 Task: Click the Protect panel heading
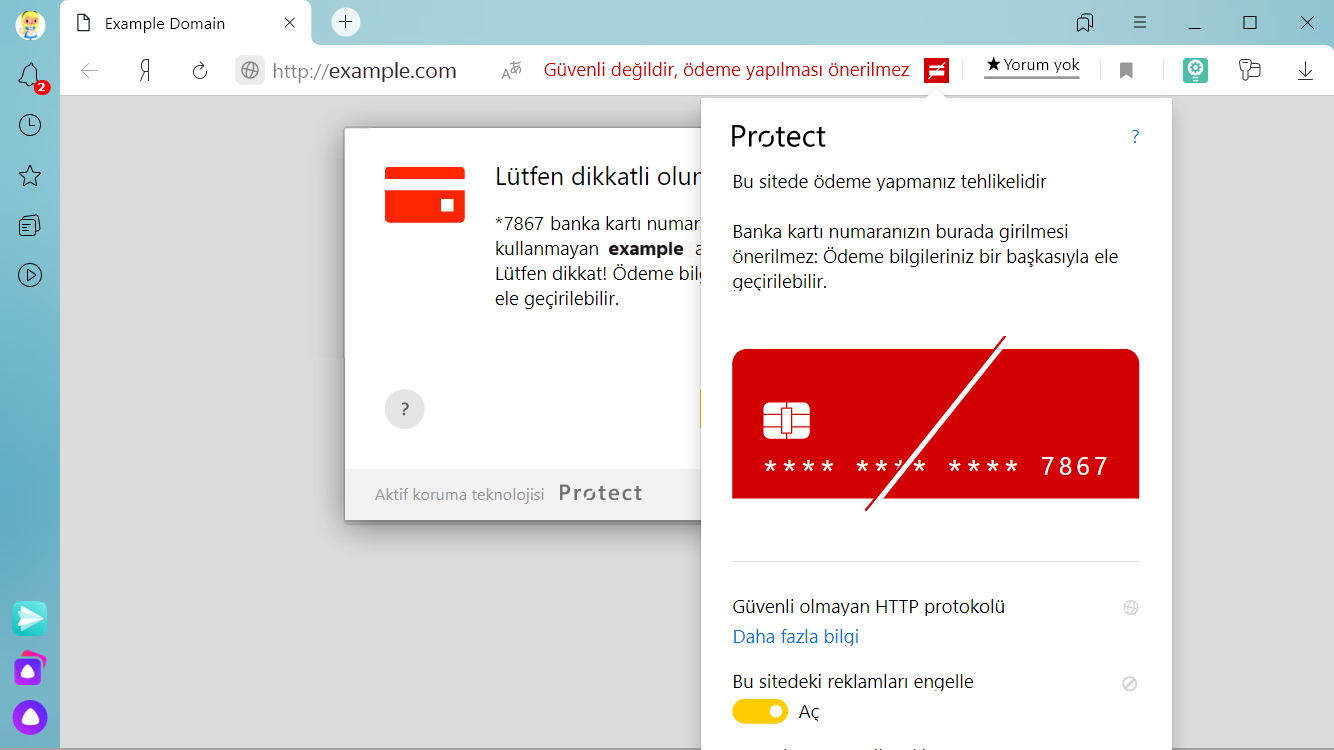point(779,136)
